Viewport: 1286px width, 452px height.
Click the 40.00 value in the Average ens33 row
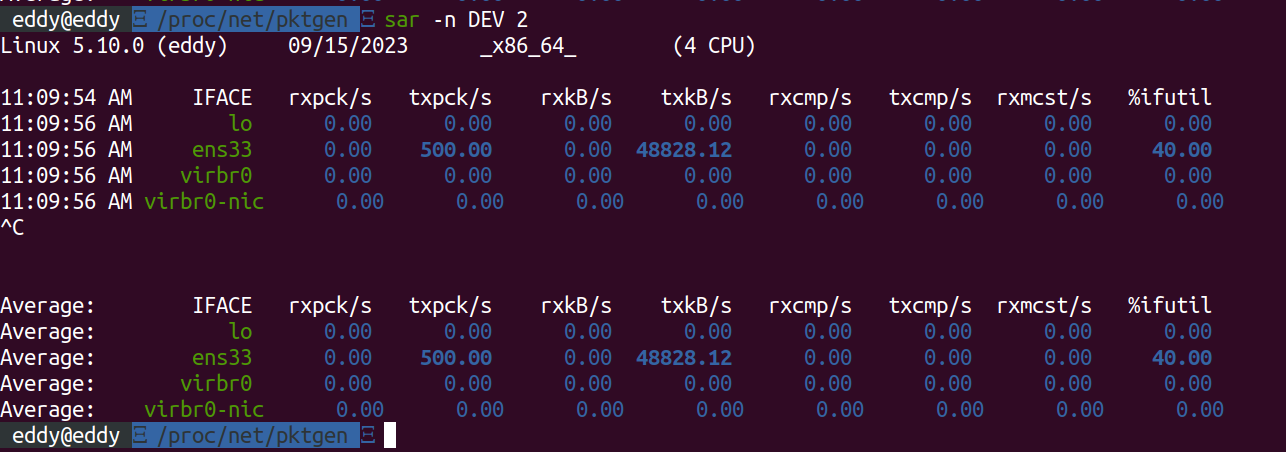tap(1181, 358)
